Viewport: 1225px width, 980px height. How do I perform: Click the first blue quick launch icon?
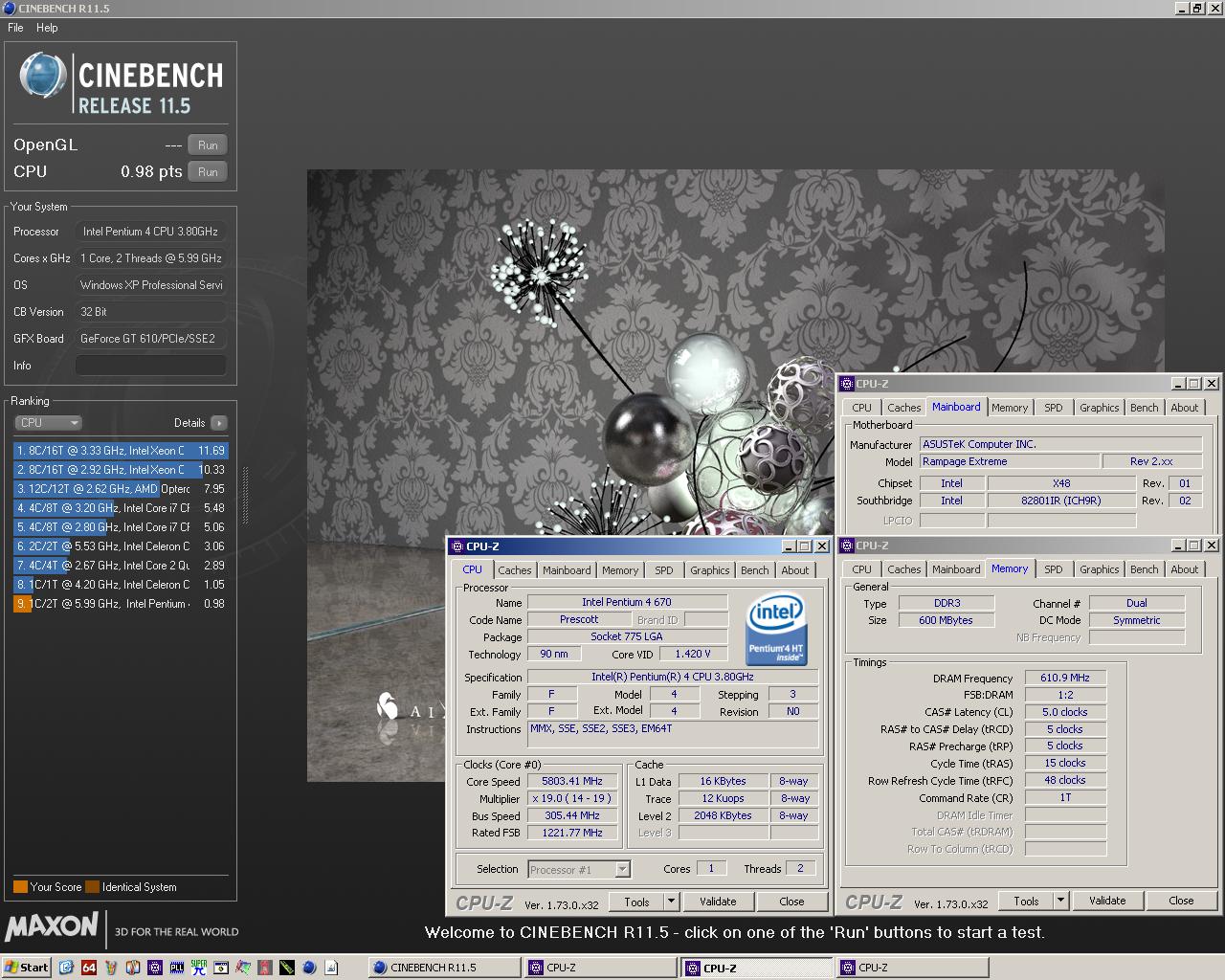click(x=66, y=968)
